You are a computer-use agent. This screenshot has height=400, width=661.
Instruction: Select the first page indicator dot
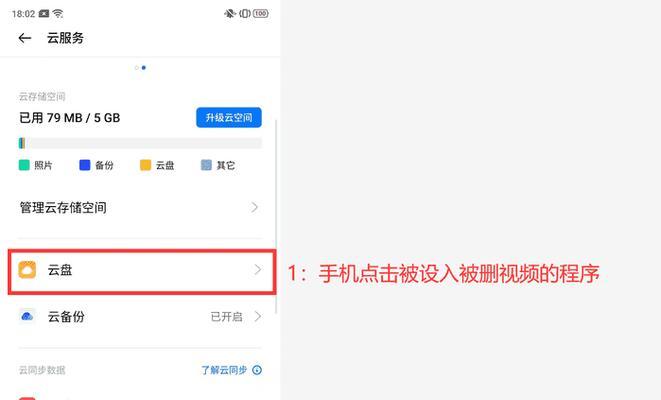[x=137, y=68]
